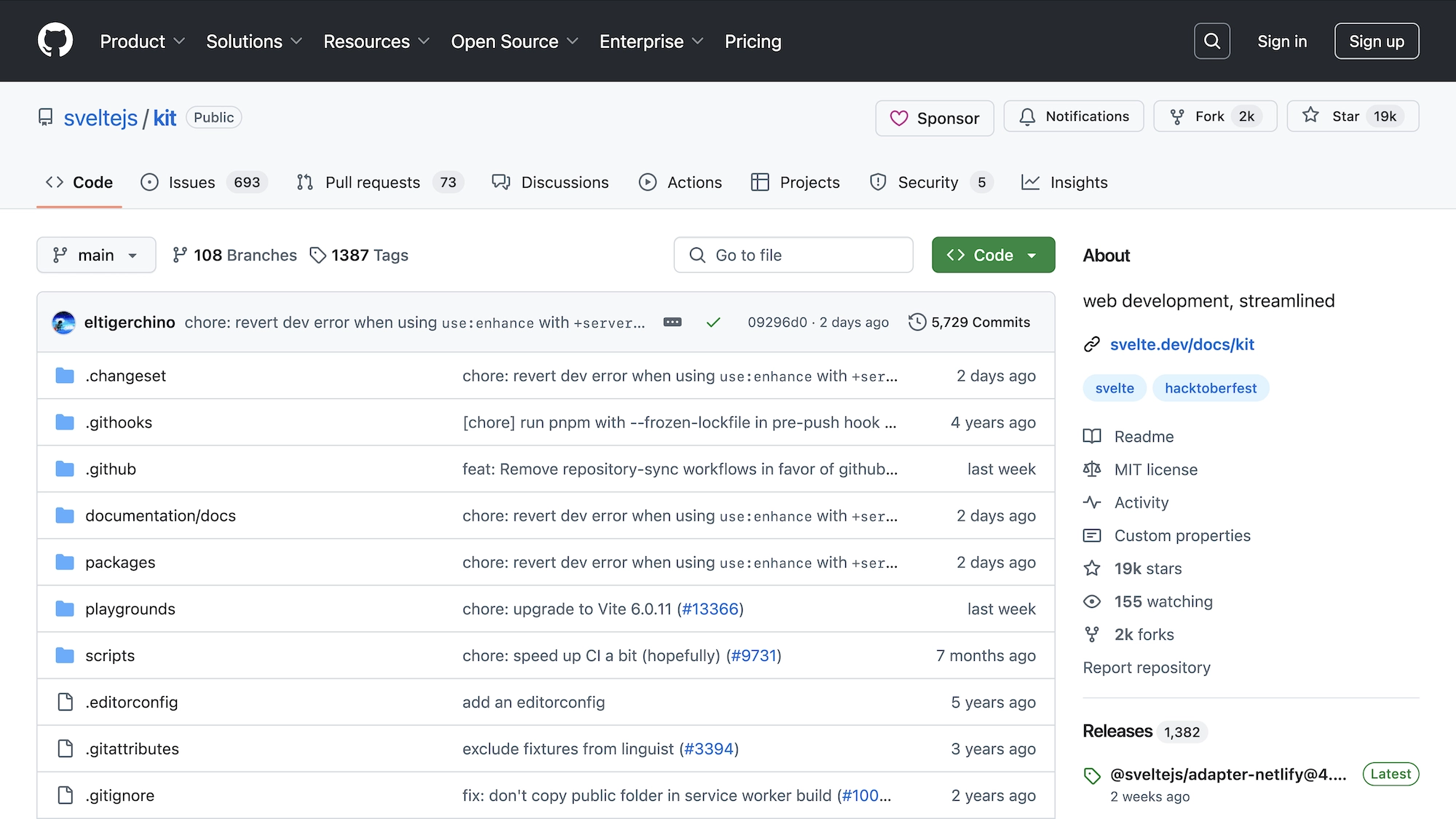1456x819 pixels.
Task: Open the Resources dropdown menu
Action: click(x=376, y=41)
